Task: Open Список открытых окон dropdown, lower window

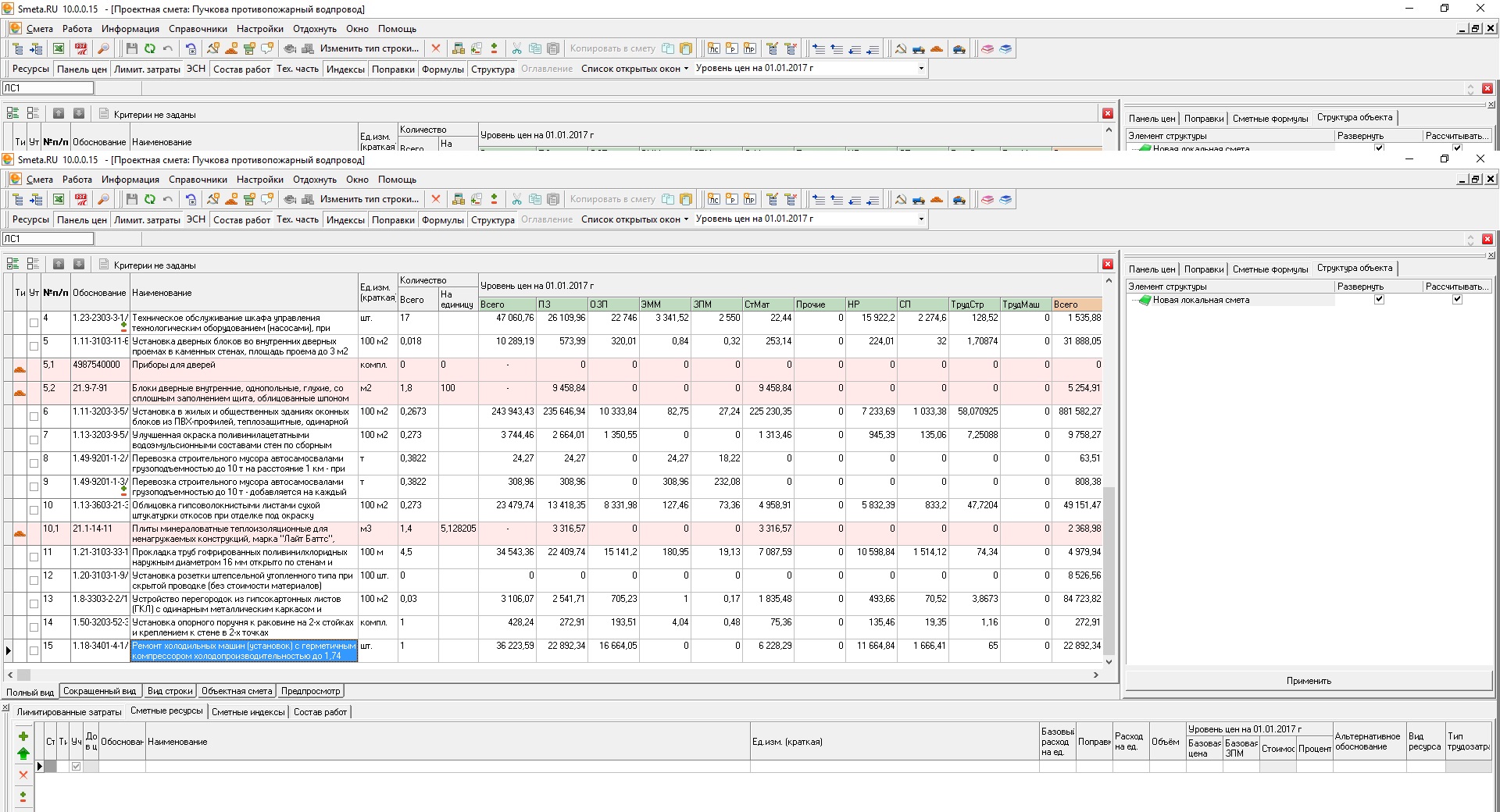Action: coord(634,219)
